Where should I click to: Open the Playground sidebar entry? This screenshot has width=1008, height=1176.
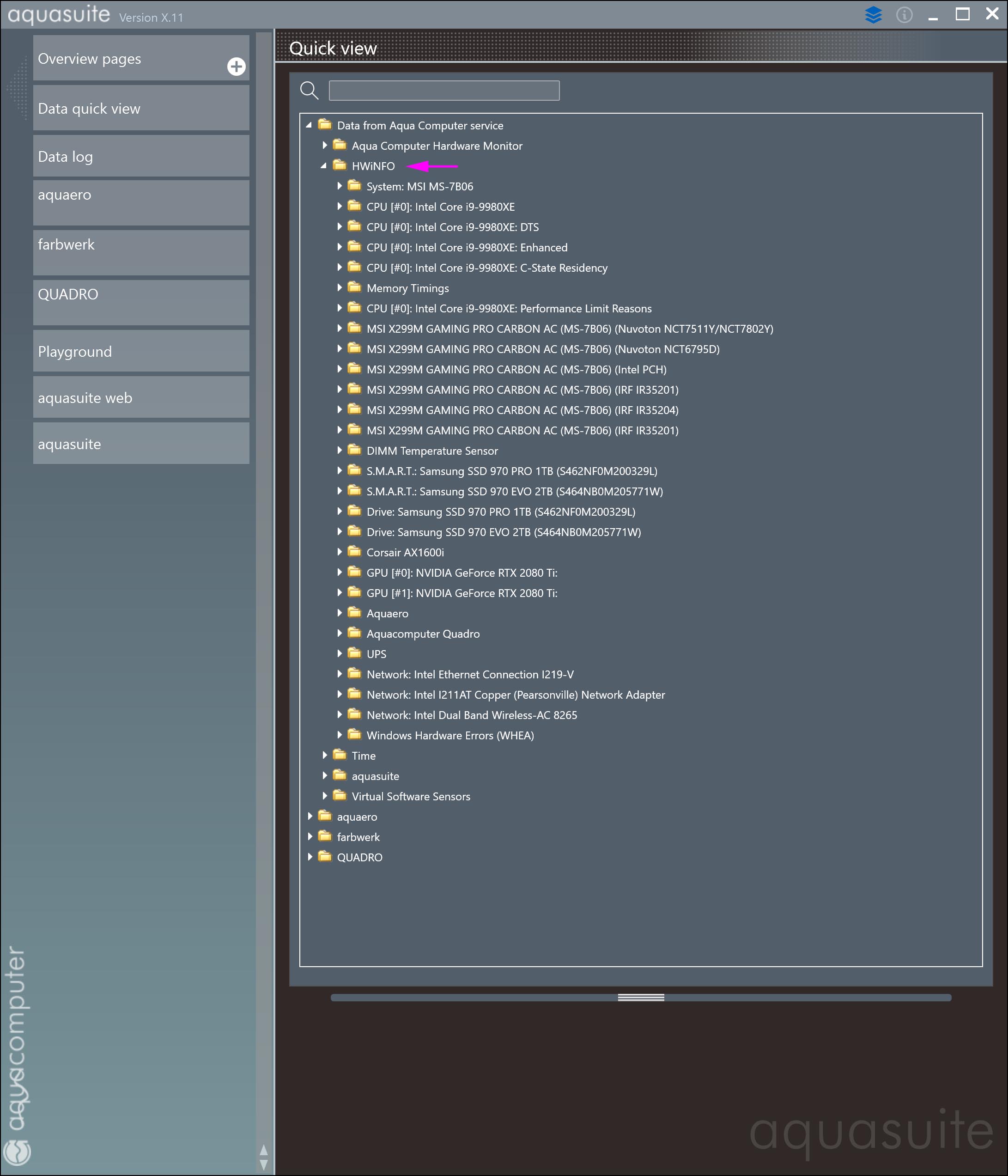(141, 351)
